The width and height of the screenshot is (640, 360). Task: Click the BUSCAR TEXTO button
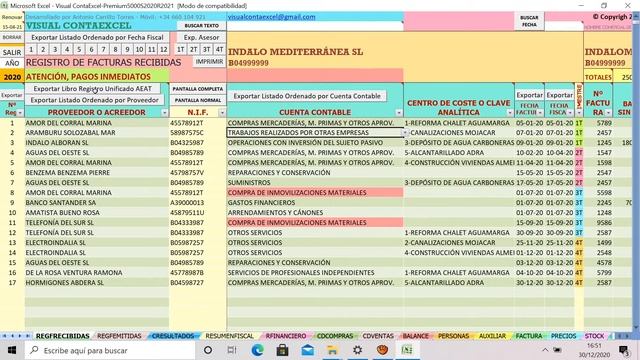click(x=202, y=25)
